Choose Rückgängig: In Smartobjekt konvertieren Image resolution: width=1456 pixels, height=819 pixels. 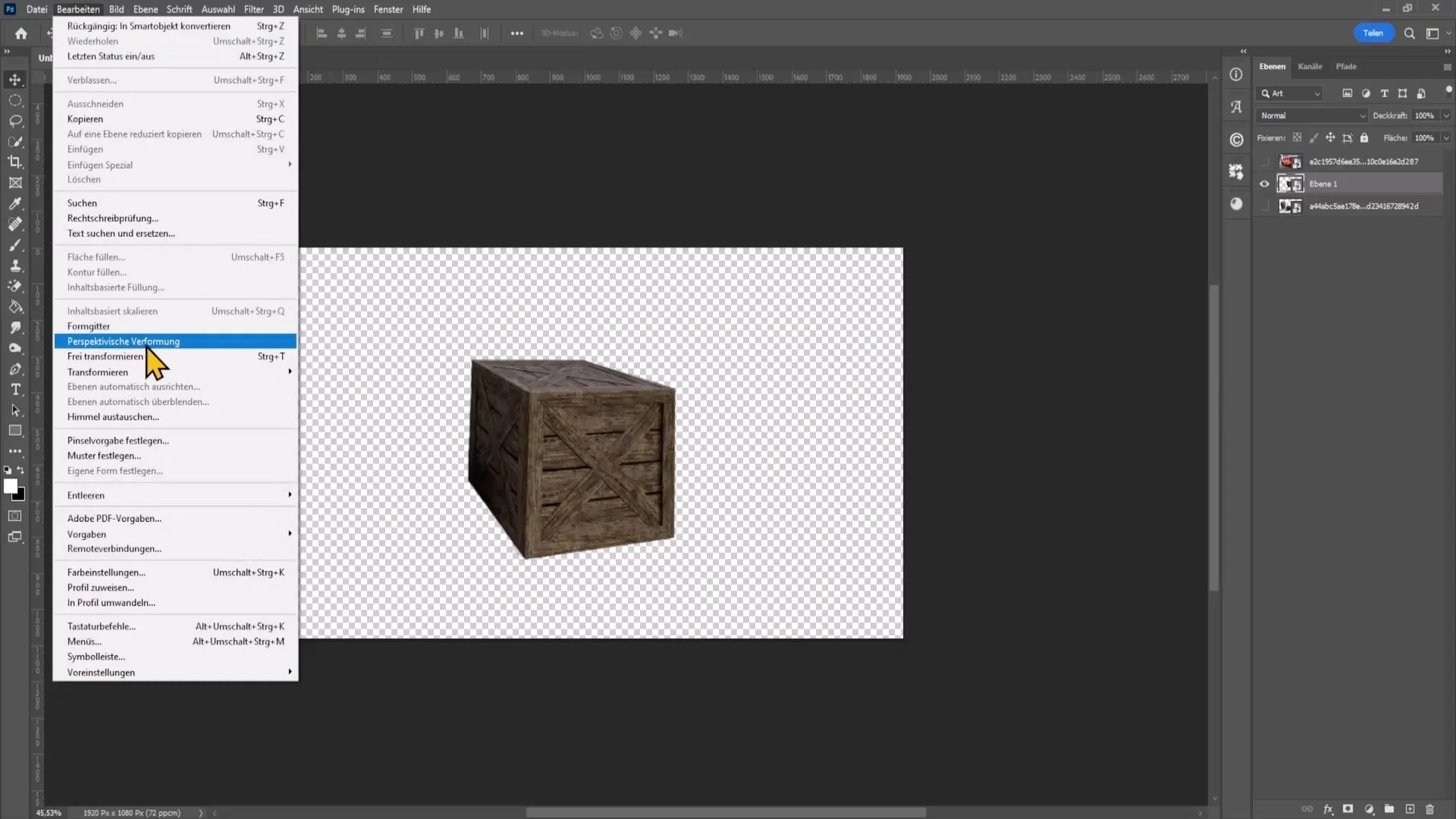pyautogui.click(x=175, y=26)
